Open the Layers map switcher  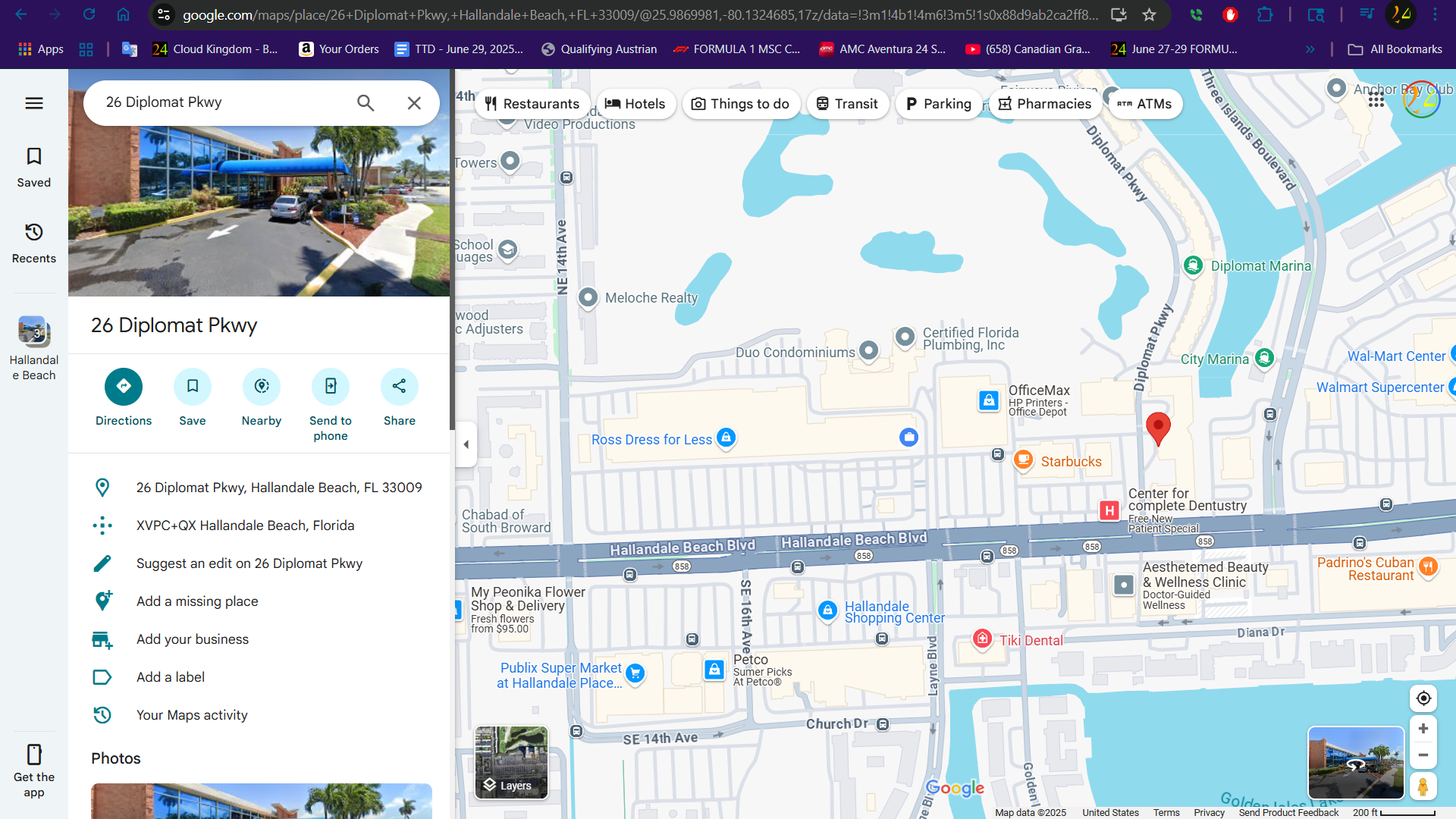(x=511, y=762)
